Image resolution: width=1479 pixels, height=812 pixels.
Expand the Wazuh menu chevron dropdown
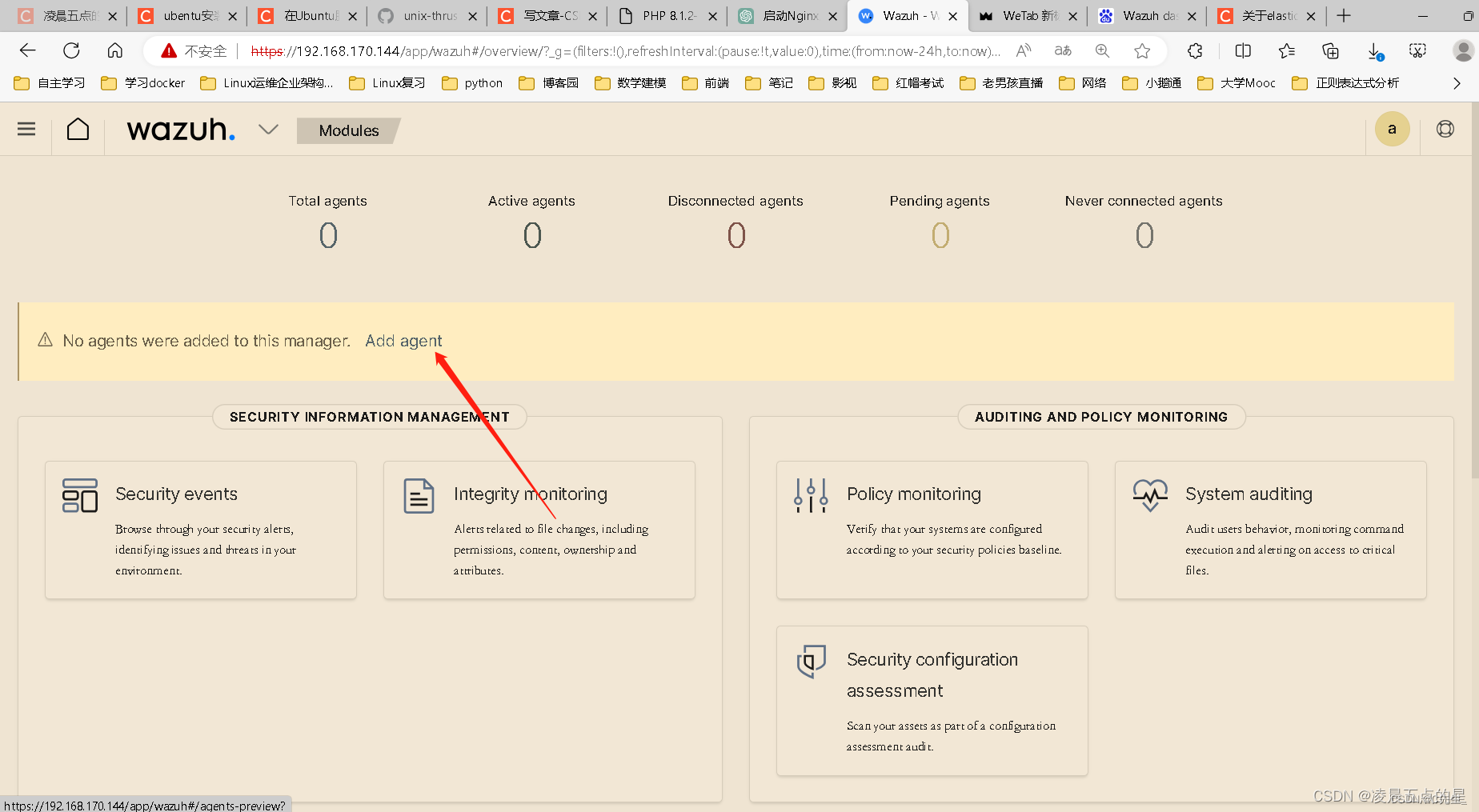point(268,129)
